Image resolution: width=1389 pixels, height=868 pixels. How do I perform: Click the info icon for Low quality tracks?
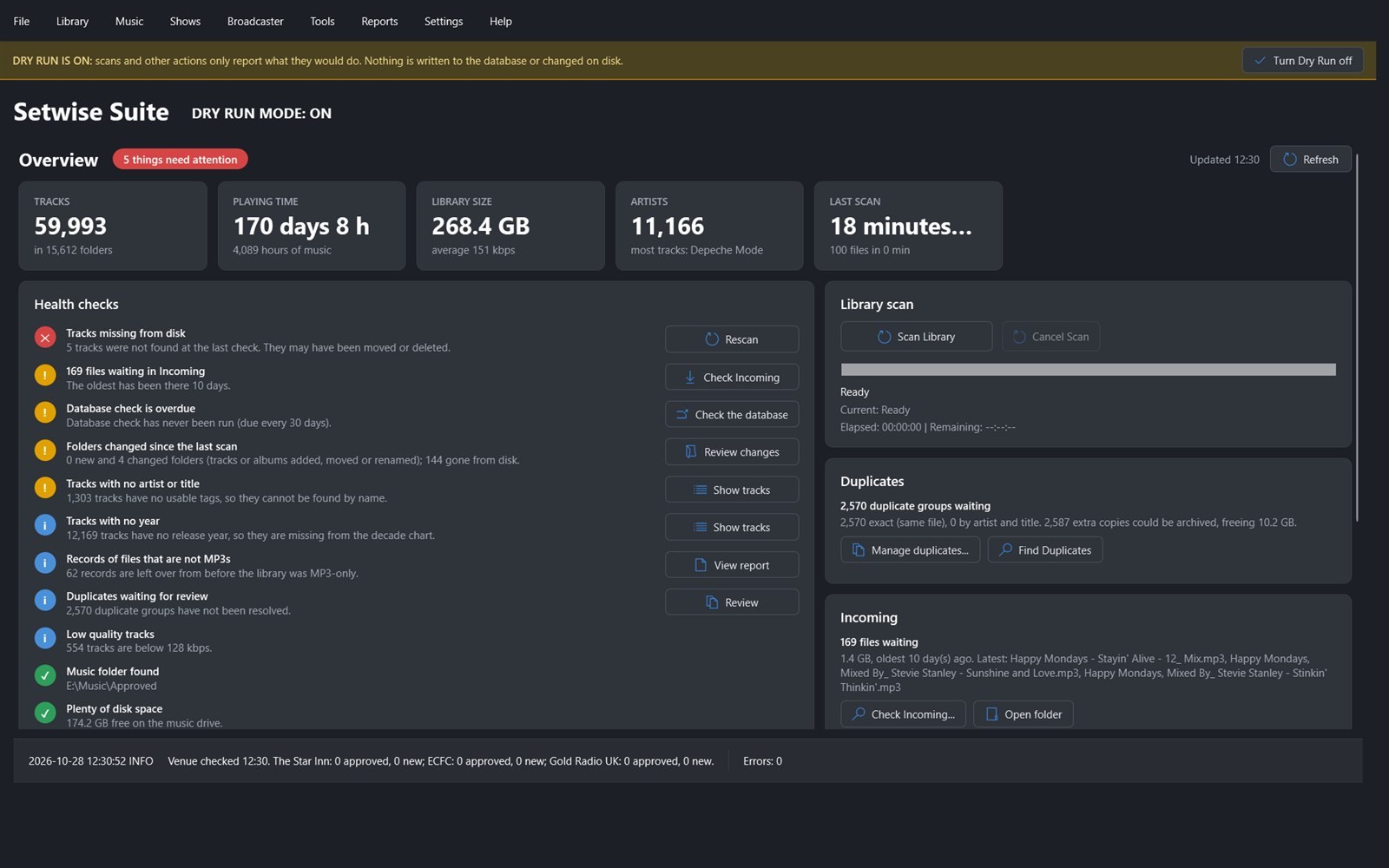pyautogui.click(x=45, y=638)
